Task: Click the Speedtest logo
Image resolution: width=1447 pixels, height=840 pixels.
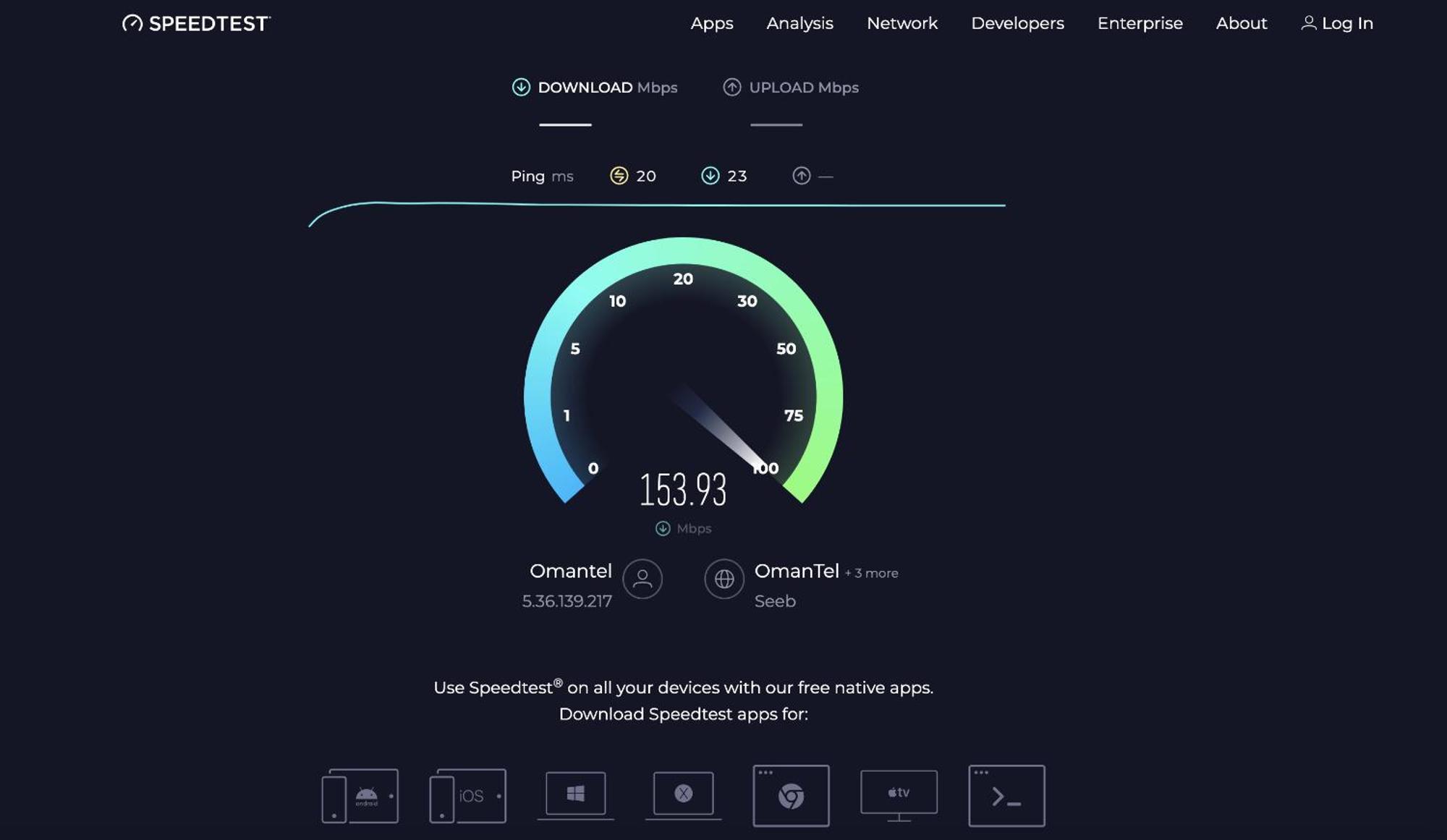Action: pyautogui.click(x=196, y=23)
